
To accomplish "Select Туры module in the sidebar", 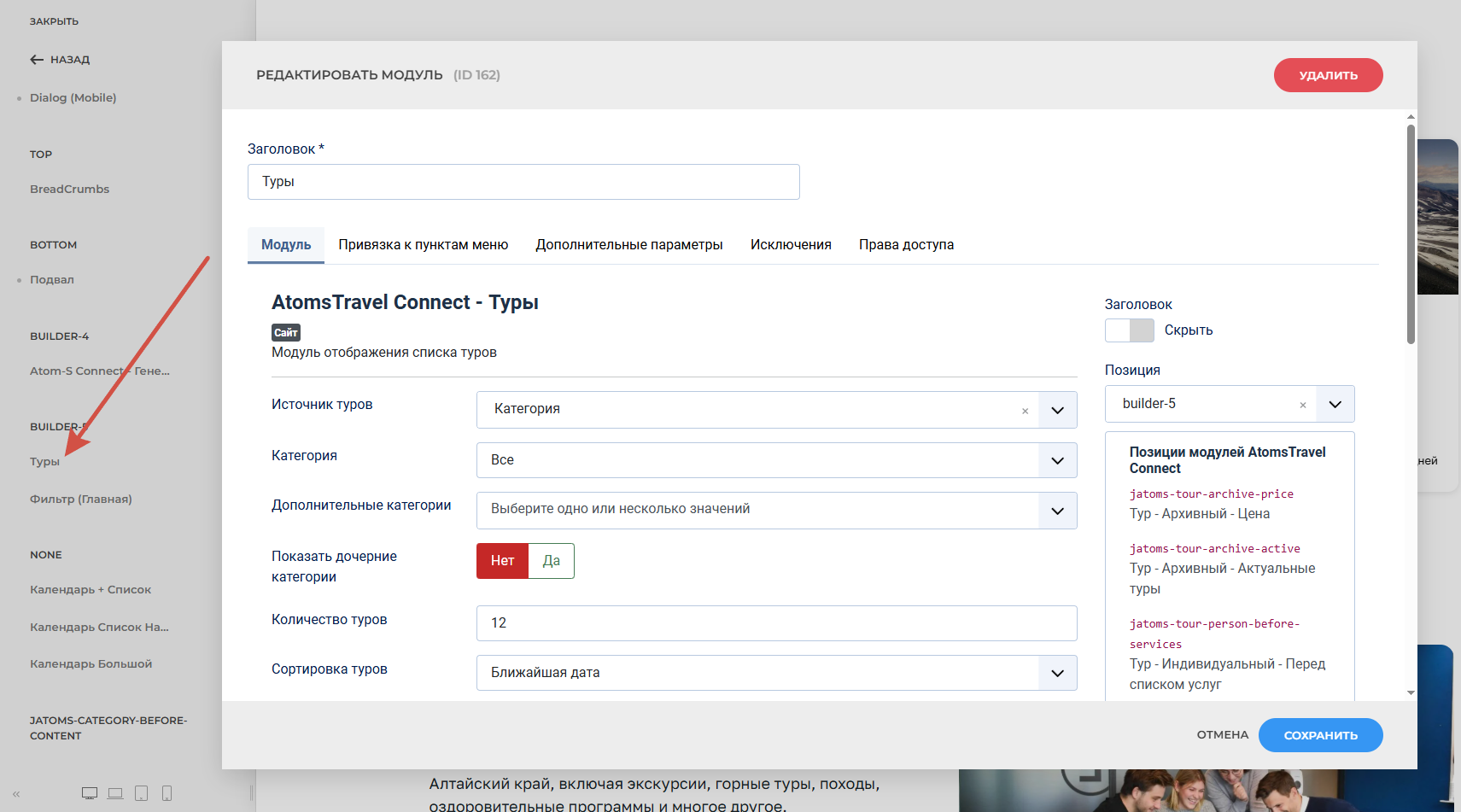I will point(44,462).
